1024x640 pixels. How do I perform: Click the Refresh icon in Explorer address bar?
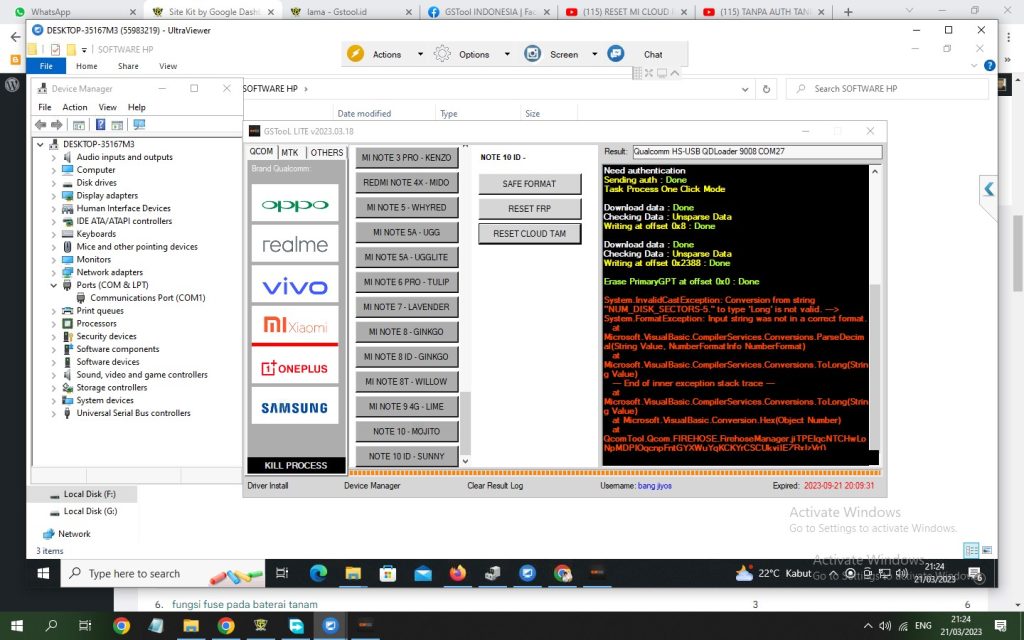[x=766, y=89]
